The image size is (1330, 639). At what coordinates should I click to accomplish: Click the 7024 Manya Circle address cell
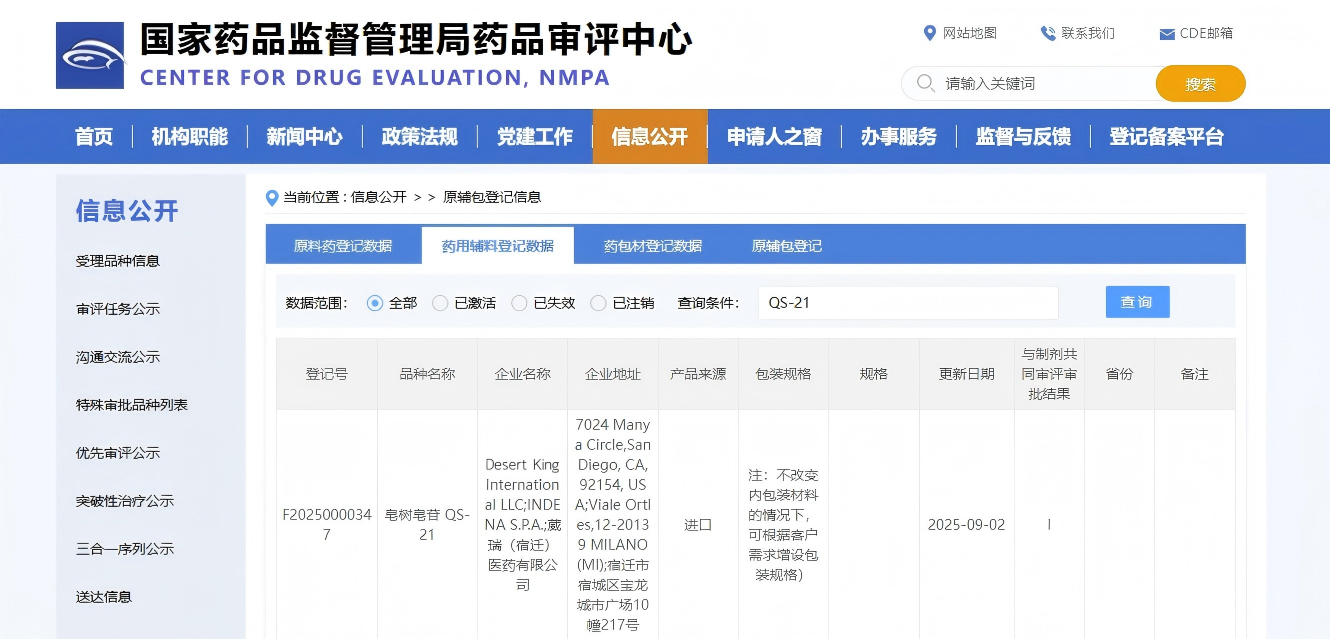click(x=613, y=525)
